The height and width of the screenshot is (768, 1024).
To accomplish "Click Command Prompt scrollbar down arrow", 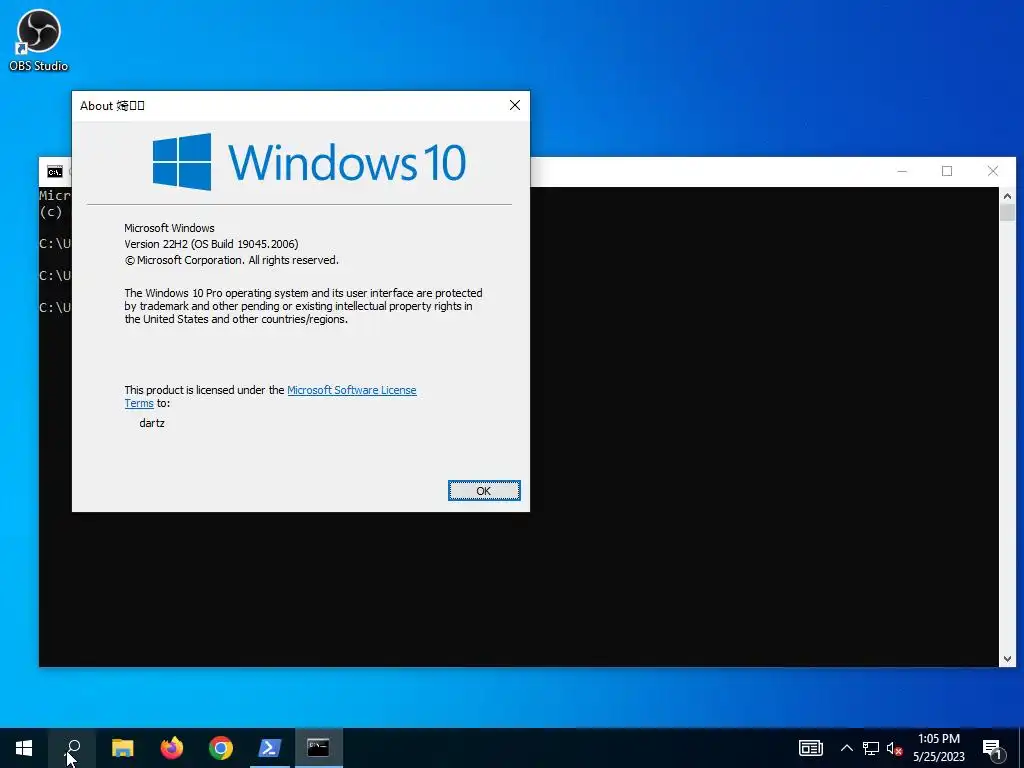I will pyautogui.click(x=1007, y=659).
